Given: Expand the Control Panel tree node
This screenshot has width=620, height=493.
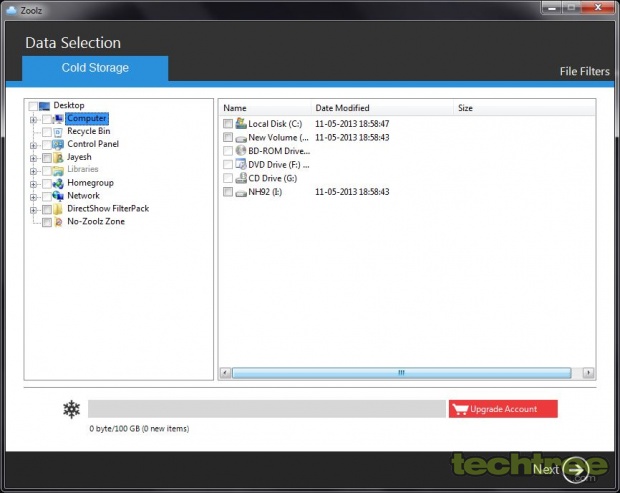Looking at the screenshot, I should (x=34, y=145).
